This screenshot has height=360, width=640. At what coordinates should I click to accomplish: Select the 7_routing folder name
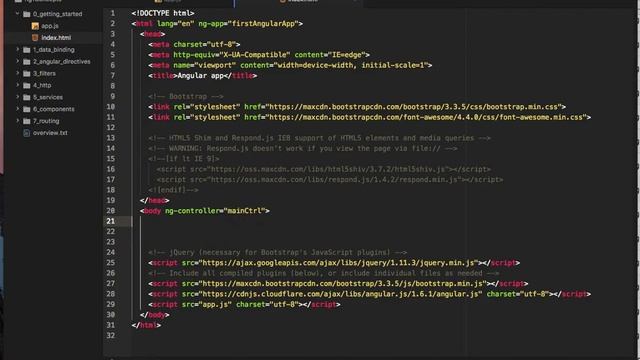click(46, 120)
